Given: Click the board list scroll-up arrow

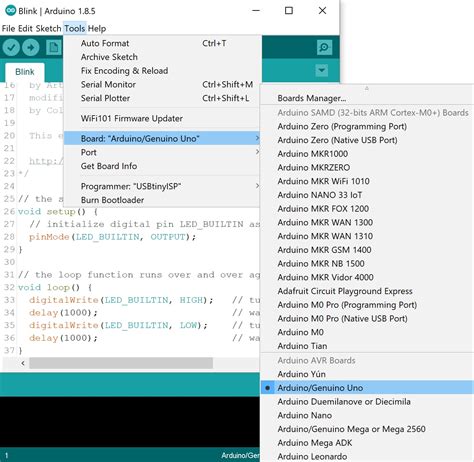Looking at the screenshot, I should (x=367, y=88).
